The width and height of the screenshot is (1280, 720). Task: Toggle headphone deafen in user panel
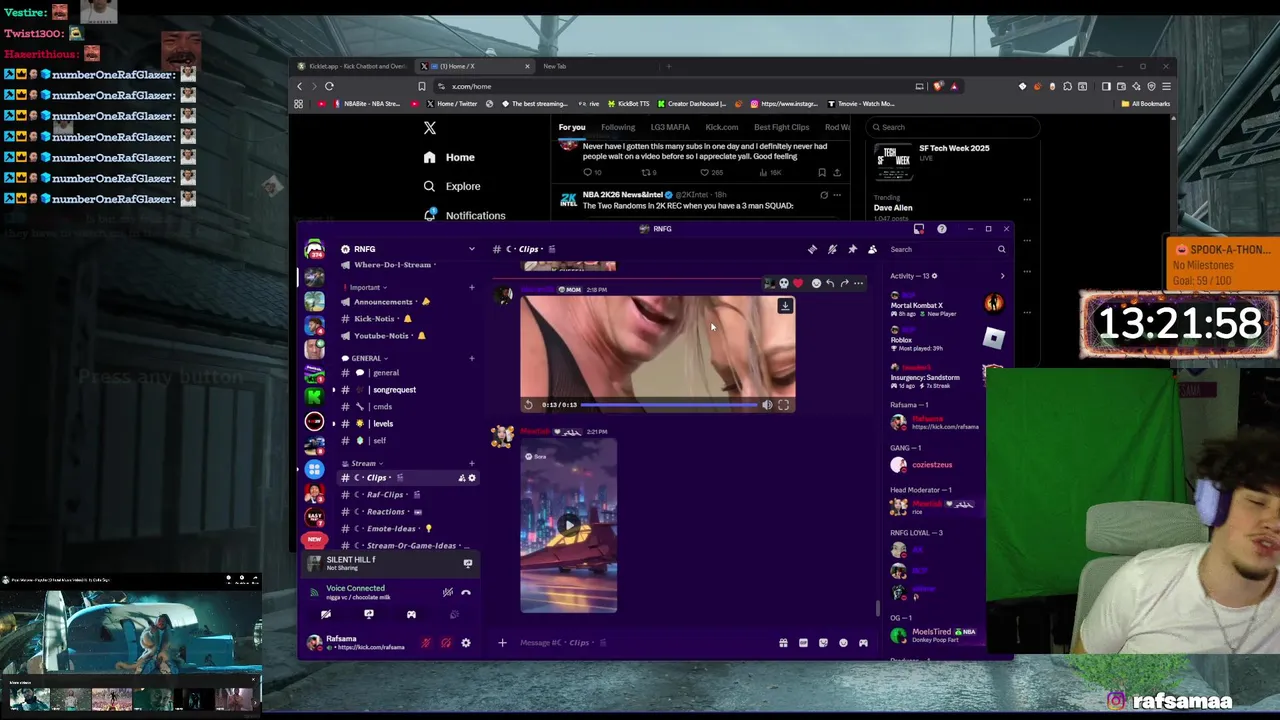[x=446, y=643]
